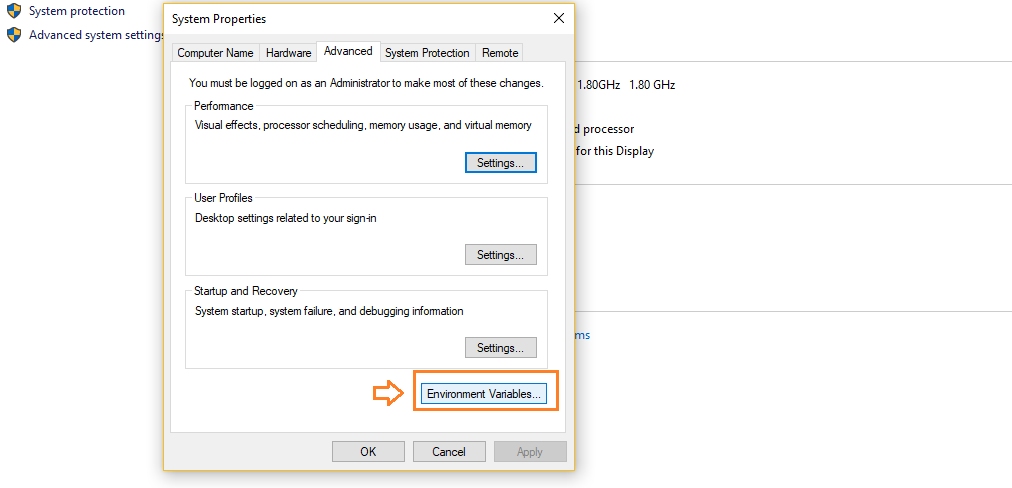Open Startup and Recovery Settings button

[500, 348]
